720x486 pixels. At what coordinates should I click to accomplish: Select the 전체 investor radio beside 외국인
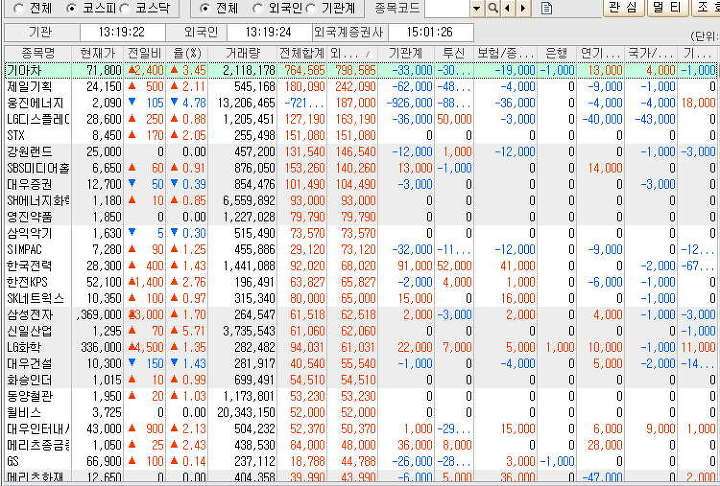205,8
